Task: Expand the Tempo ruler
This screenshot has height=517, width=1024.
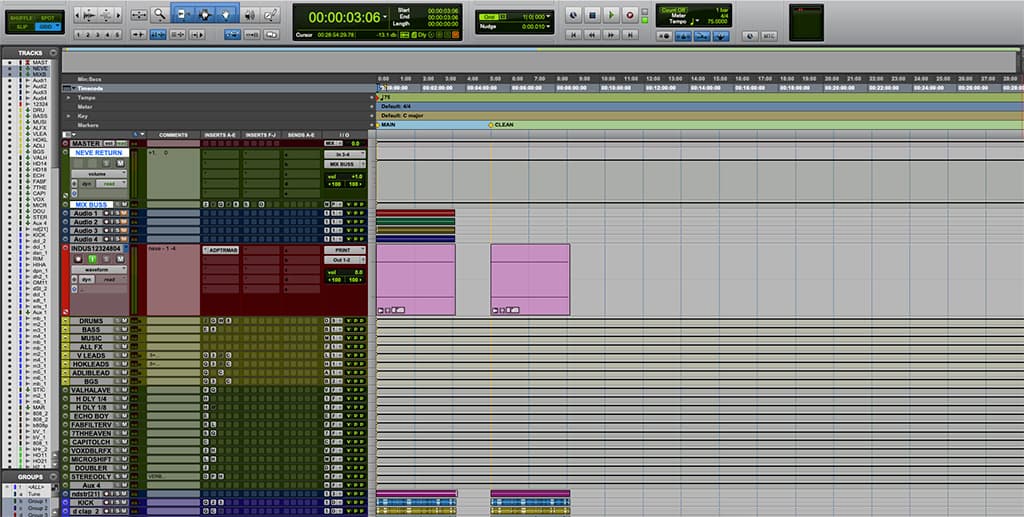Action: [68, 97]
